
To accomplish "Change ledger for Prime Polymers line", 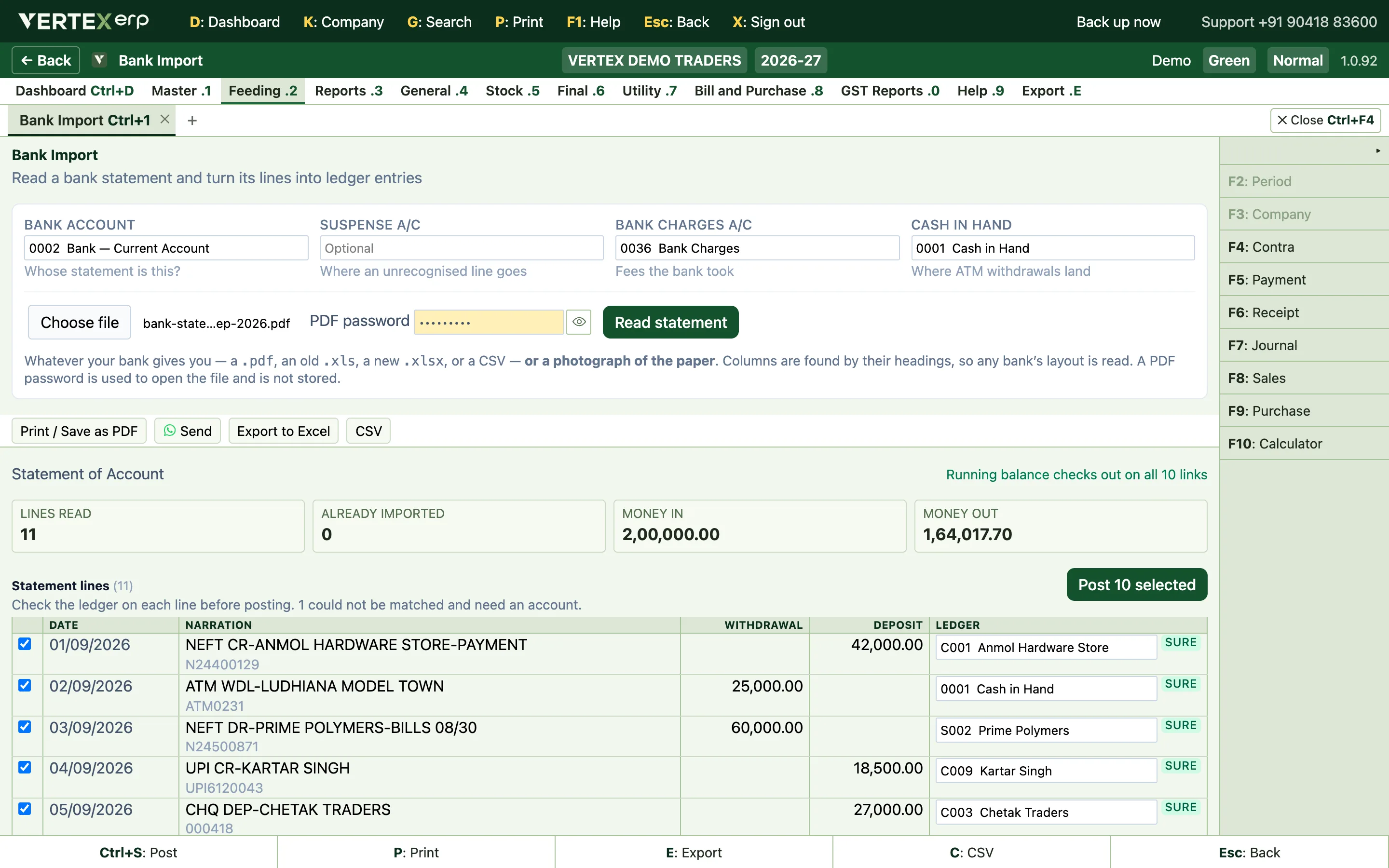I will [x=1046, y=730].
